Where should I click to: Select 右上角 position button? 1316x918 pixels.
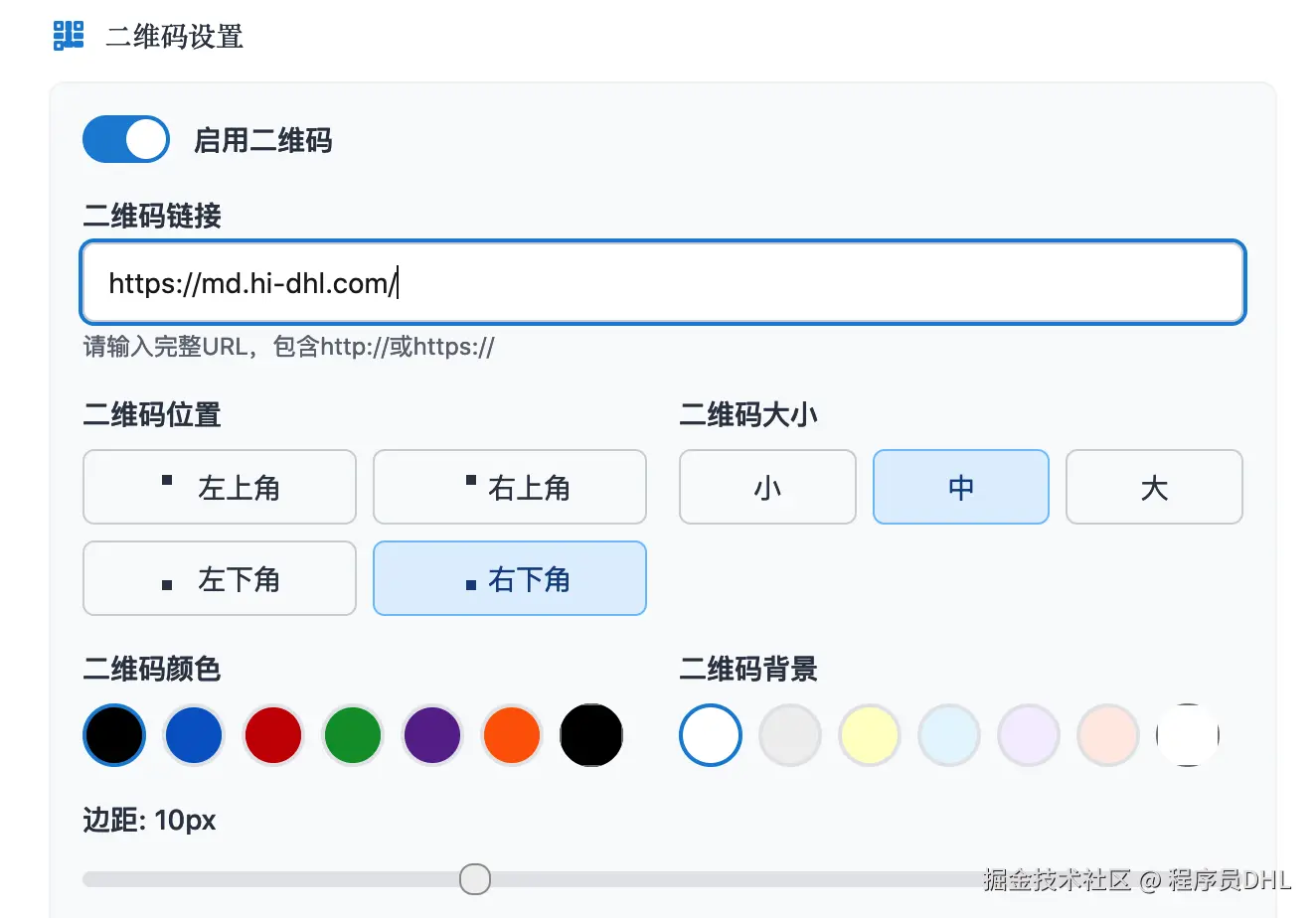pos(510,487)
